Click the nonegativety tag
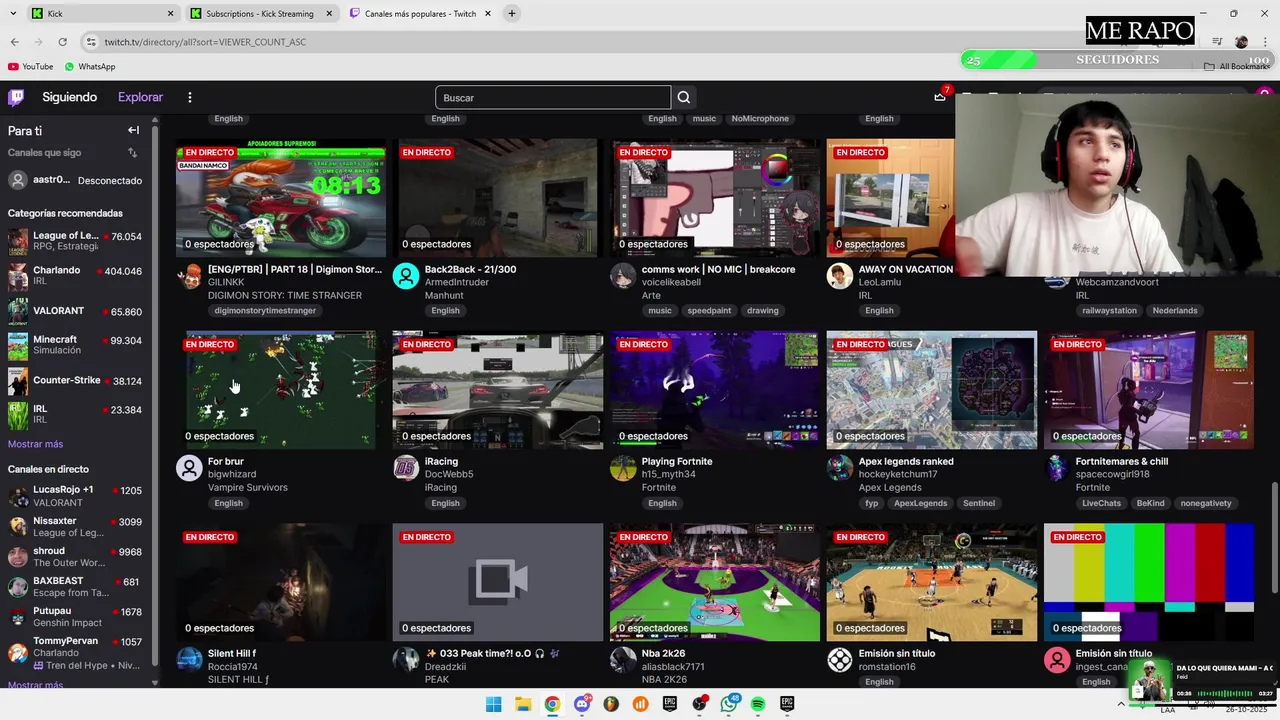Screen dimensions: 1280x720 pos(1206,503)
